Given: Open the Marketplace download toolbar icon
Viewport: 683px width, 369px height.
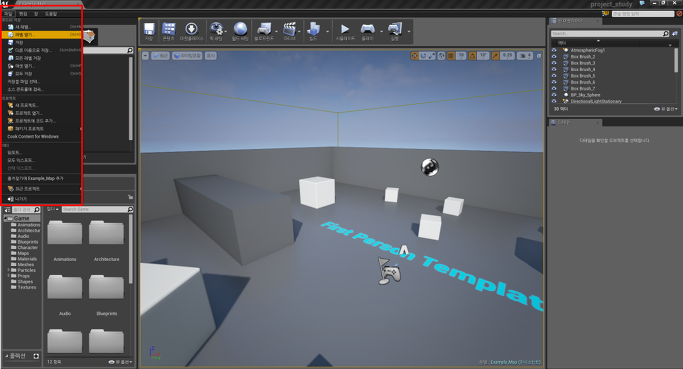Looking at the screenshot, I should tap(191, 29).
